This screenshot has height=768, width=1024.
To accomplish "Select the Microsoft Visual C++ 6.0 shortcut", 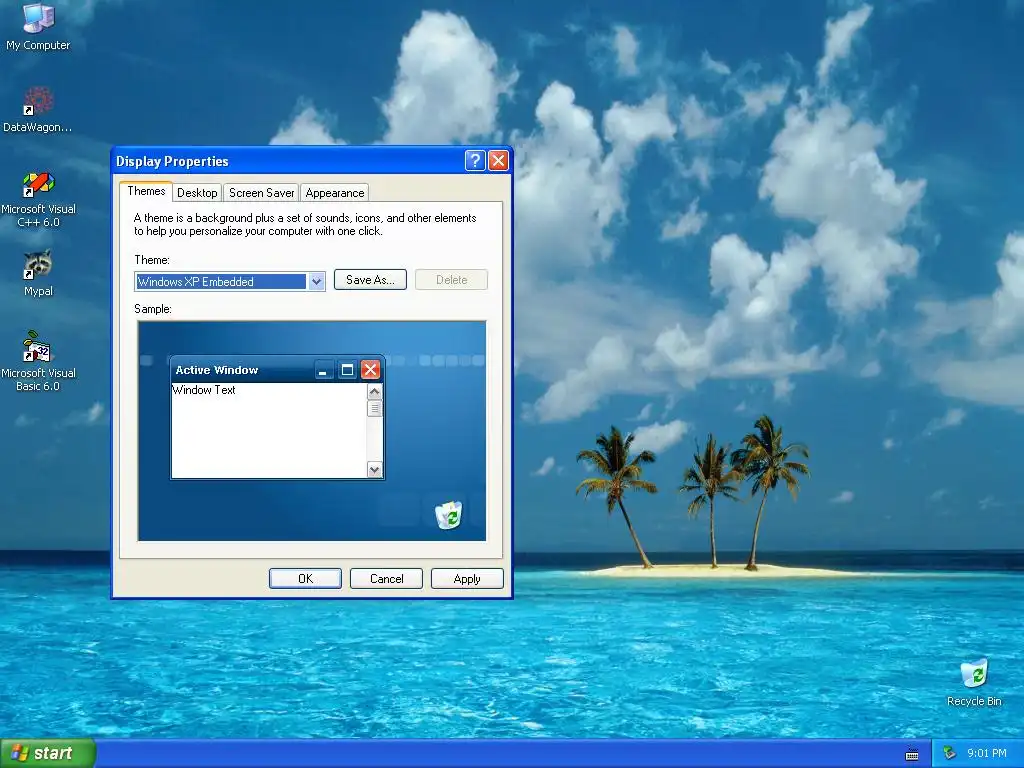I will tap(38, 199).
